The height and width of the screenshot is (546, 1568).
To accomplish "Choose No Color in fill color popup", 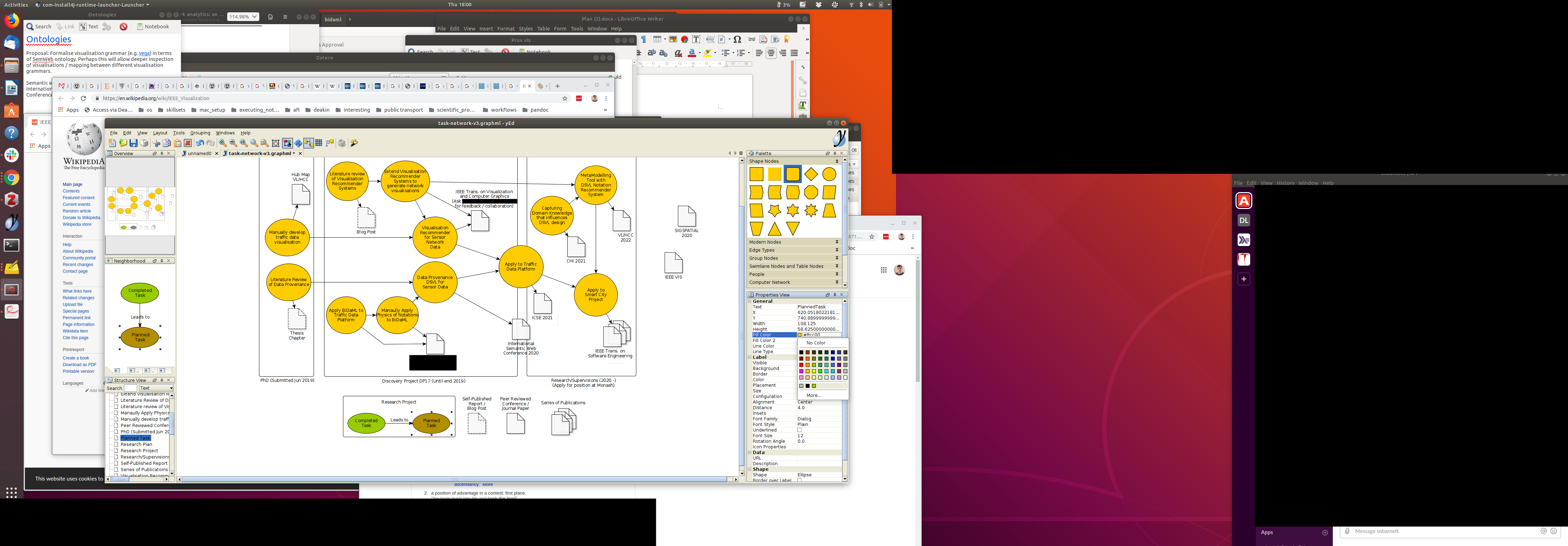I will pos(815,343).
